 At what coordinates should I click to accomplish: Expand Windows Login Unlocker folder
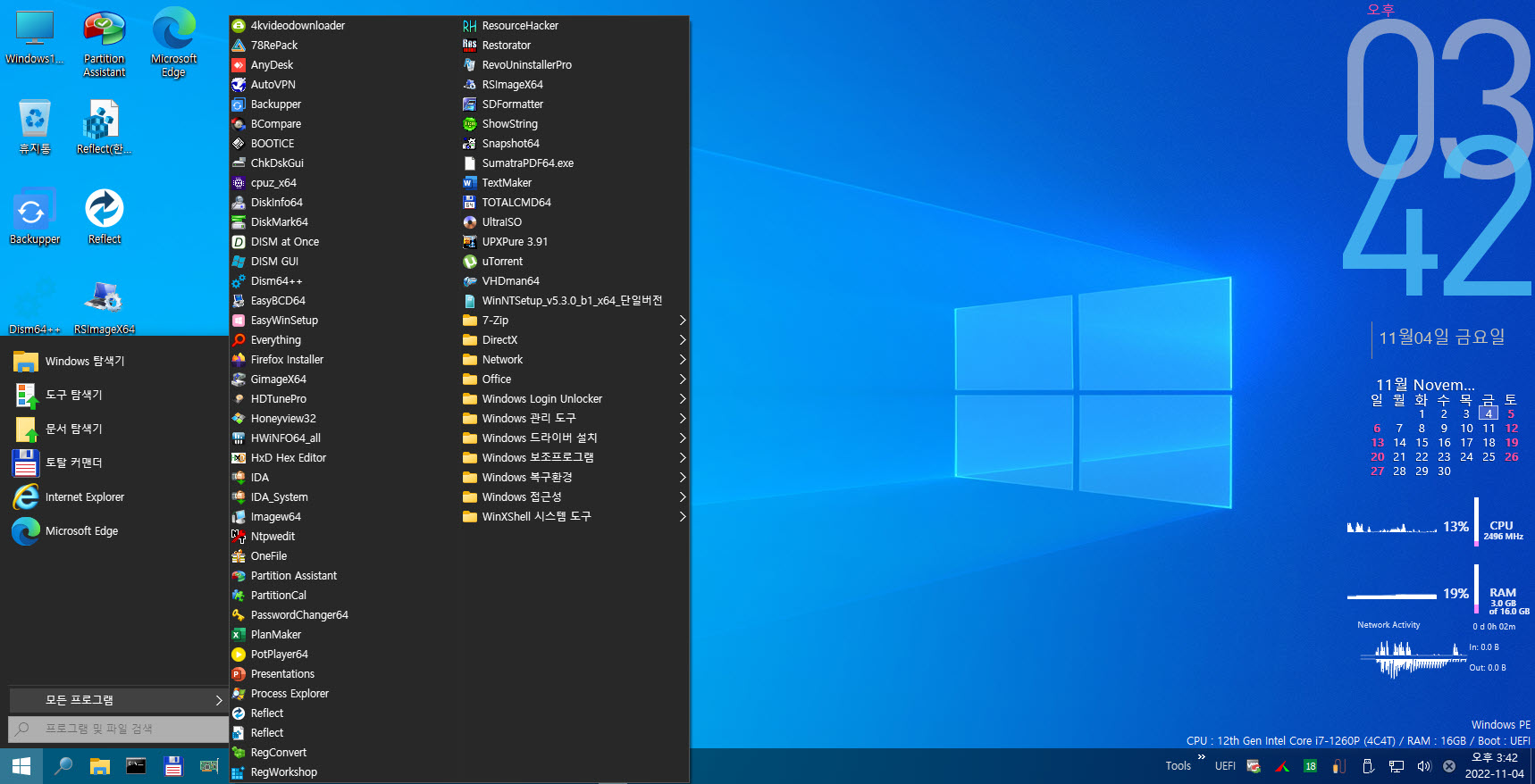click(x=575, y=399)
